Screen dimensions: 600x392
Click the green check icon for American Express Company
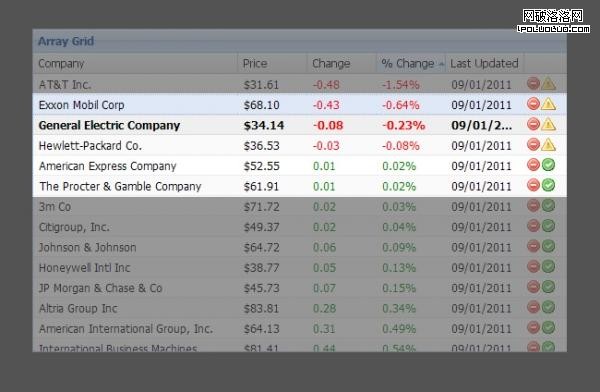[x=548, y=165]
